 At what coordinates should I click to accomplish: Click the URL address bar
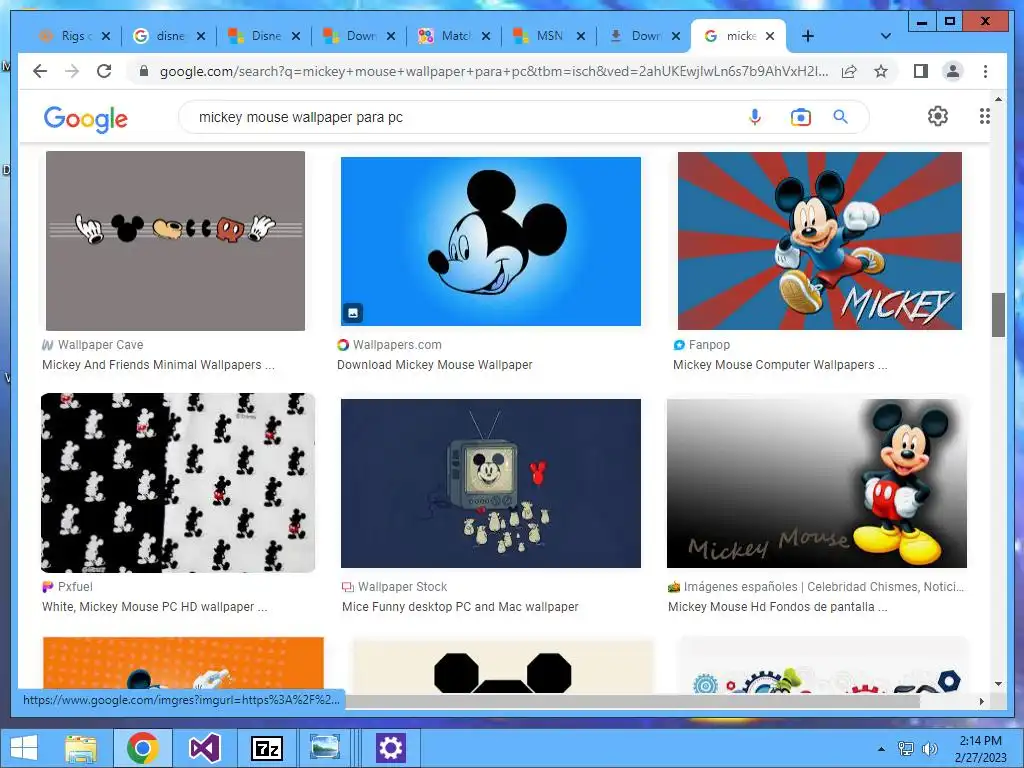[x=493, y=71]
